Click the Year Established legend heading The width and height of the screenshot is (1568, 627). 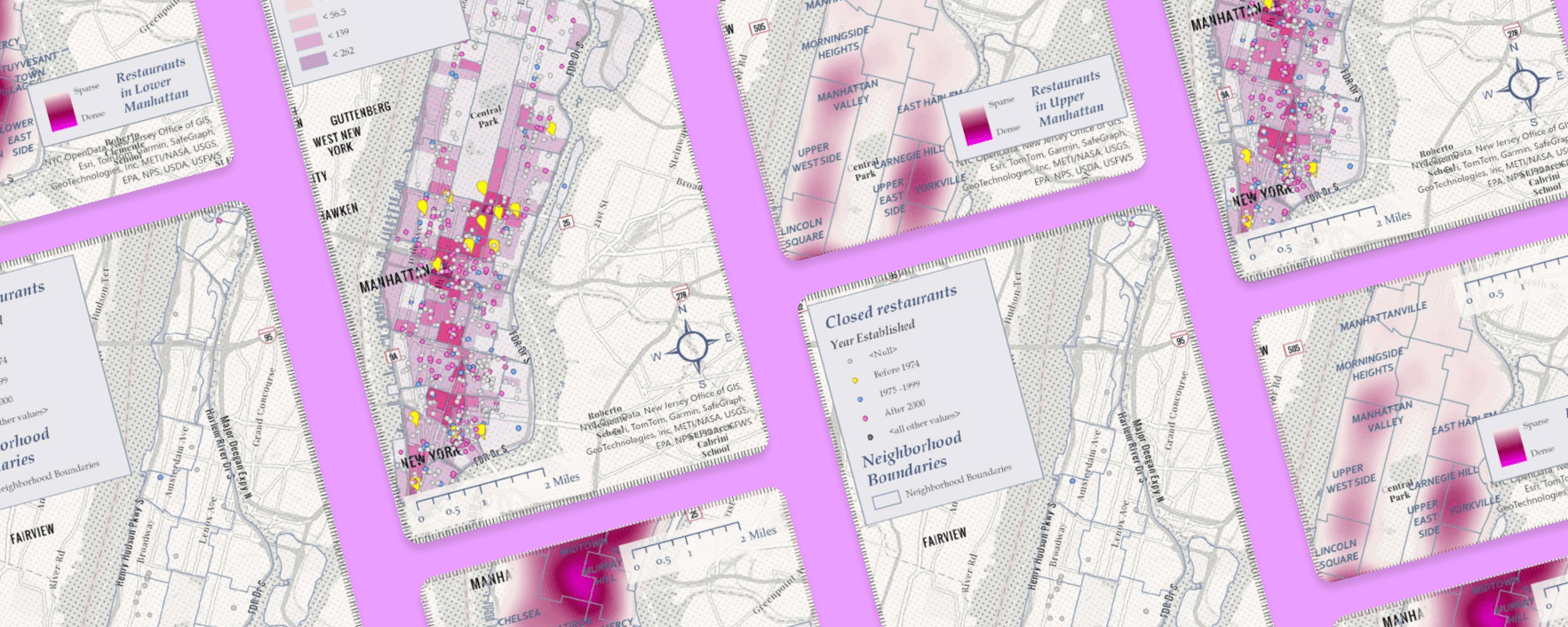coord(872,334)
